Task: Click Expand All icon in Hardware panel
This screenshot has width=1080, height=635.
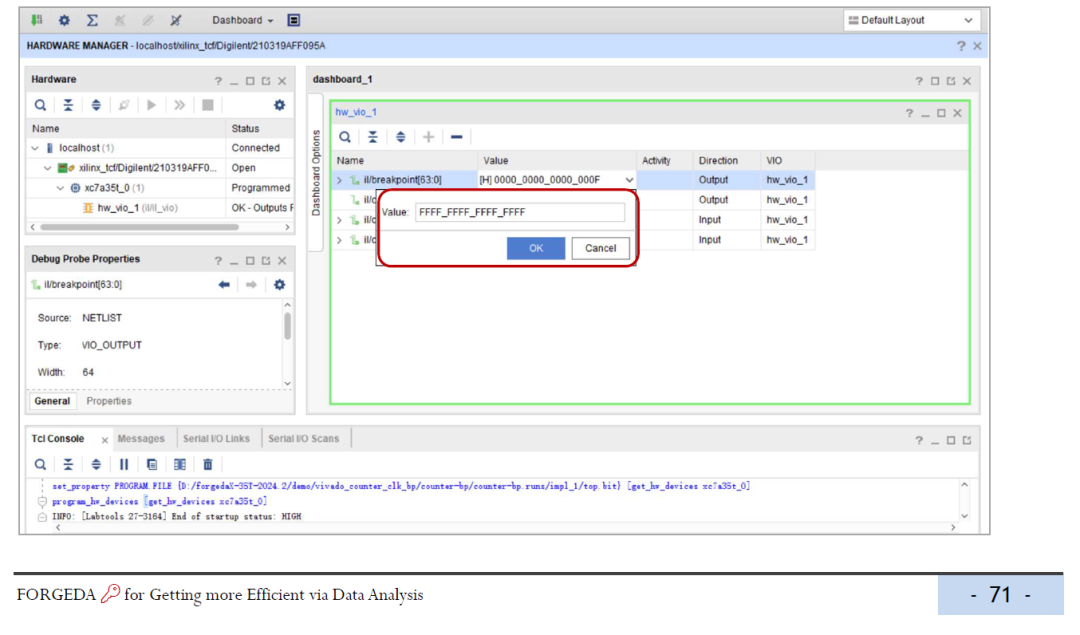Action: (x=96, y=105)
